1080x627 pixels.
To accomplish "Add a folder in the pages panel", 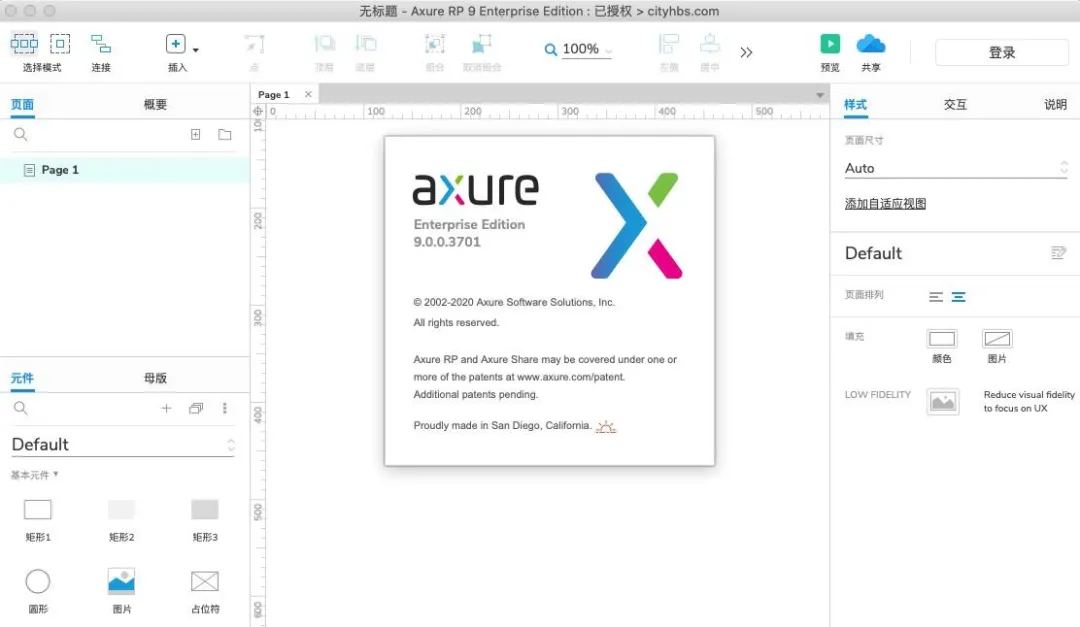I will point(225,134).
